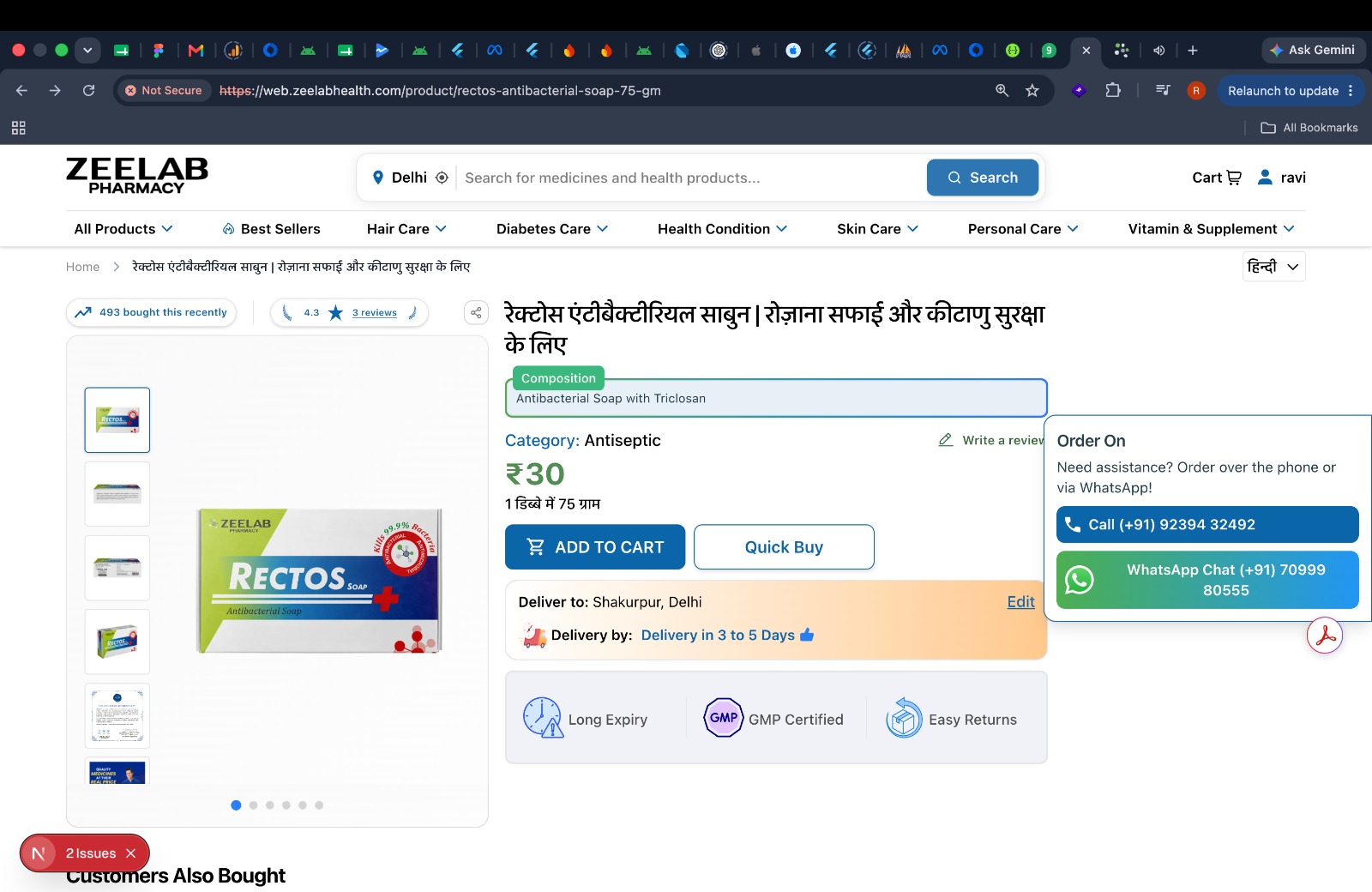Click the Not Secure site indicator
This screenshot has height=892, width=1372.
pos(164,90)
